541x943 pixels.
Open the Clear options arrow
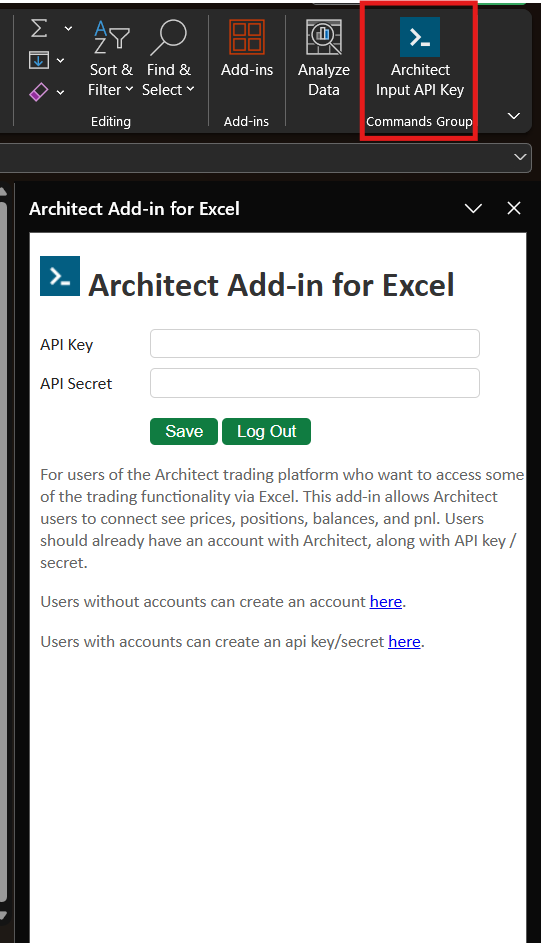[x=60, y=92]
